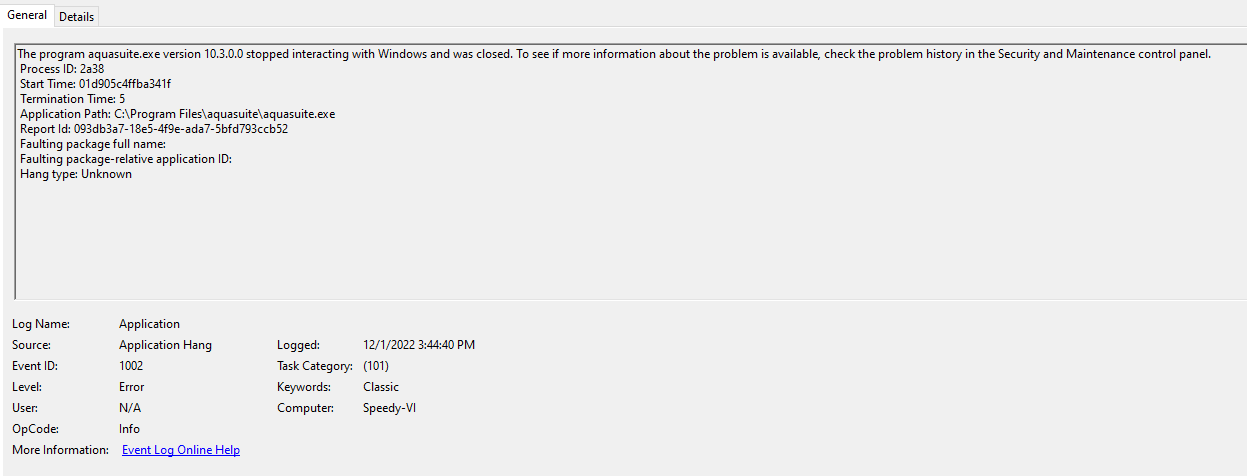Click the Source value Application Hang
1247x476 pixels.
pos(165,345)
